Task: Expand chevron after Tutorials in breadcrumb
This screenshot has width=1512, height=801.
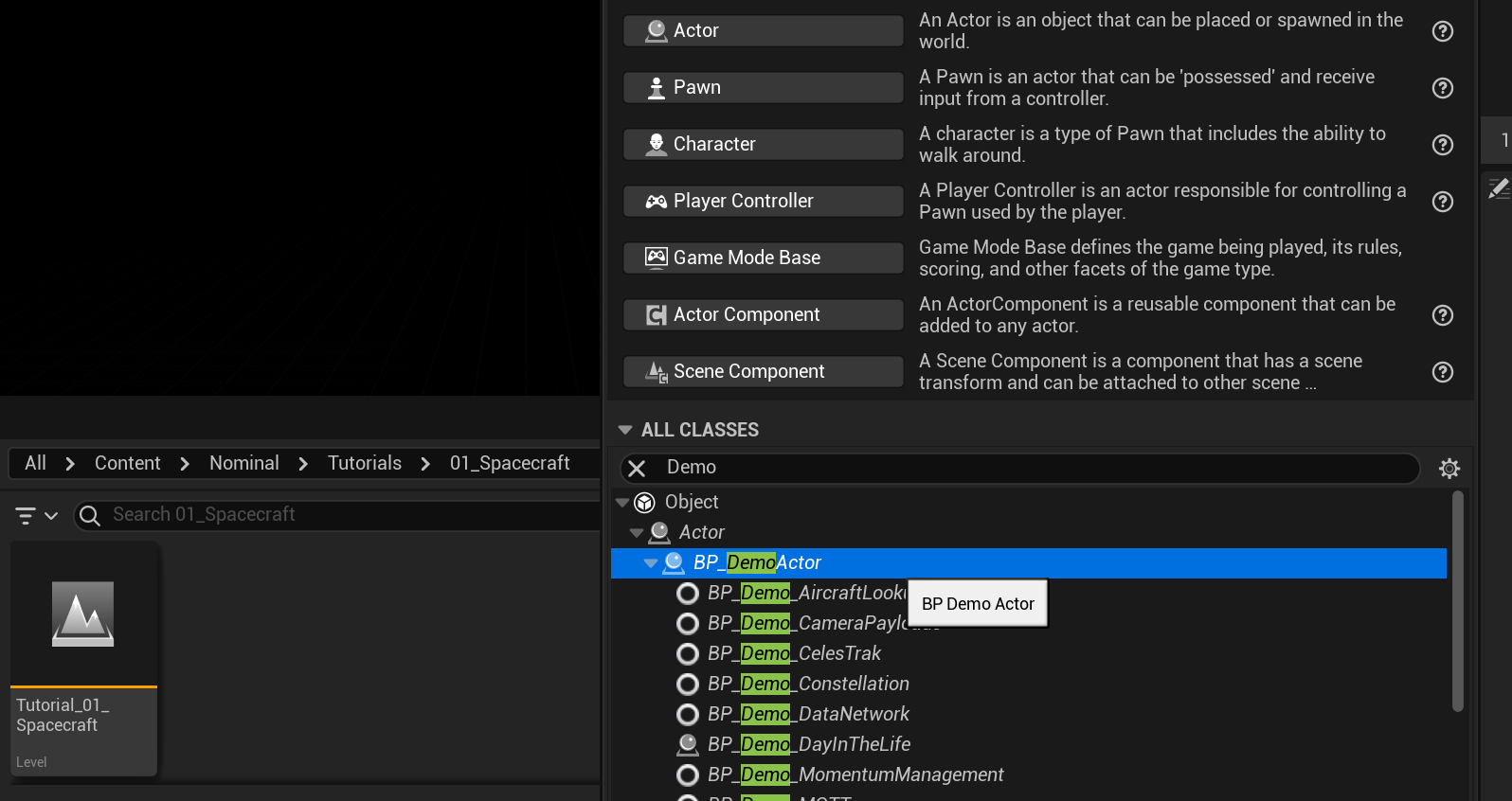Action: [425, 464]
